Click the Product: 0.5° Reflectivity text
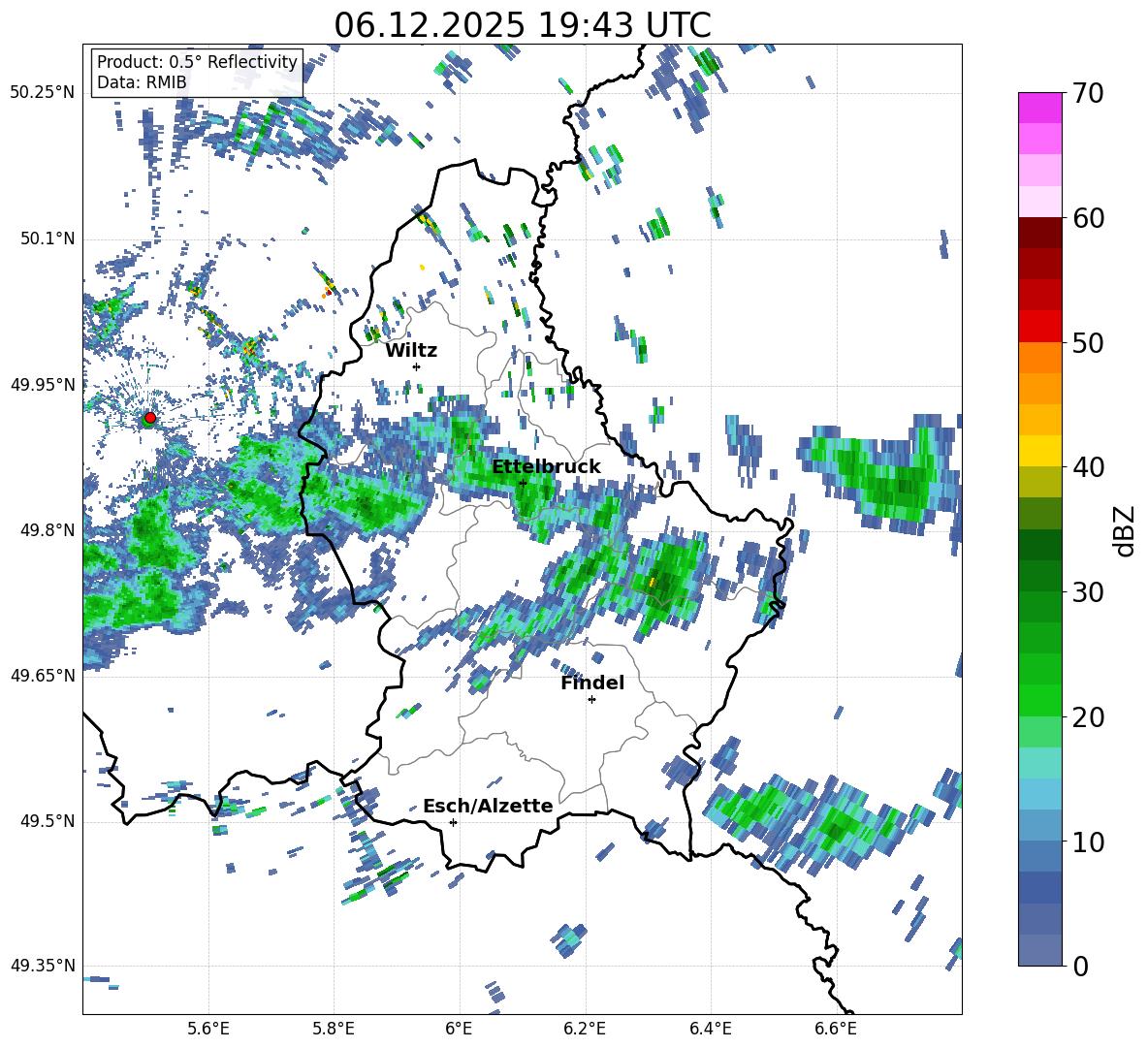The width and height of the screenshot is (1148, 1048). 197,62
